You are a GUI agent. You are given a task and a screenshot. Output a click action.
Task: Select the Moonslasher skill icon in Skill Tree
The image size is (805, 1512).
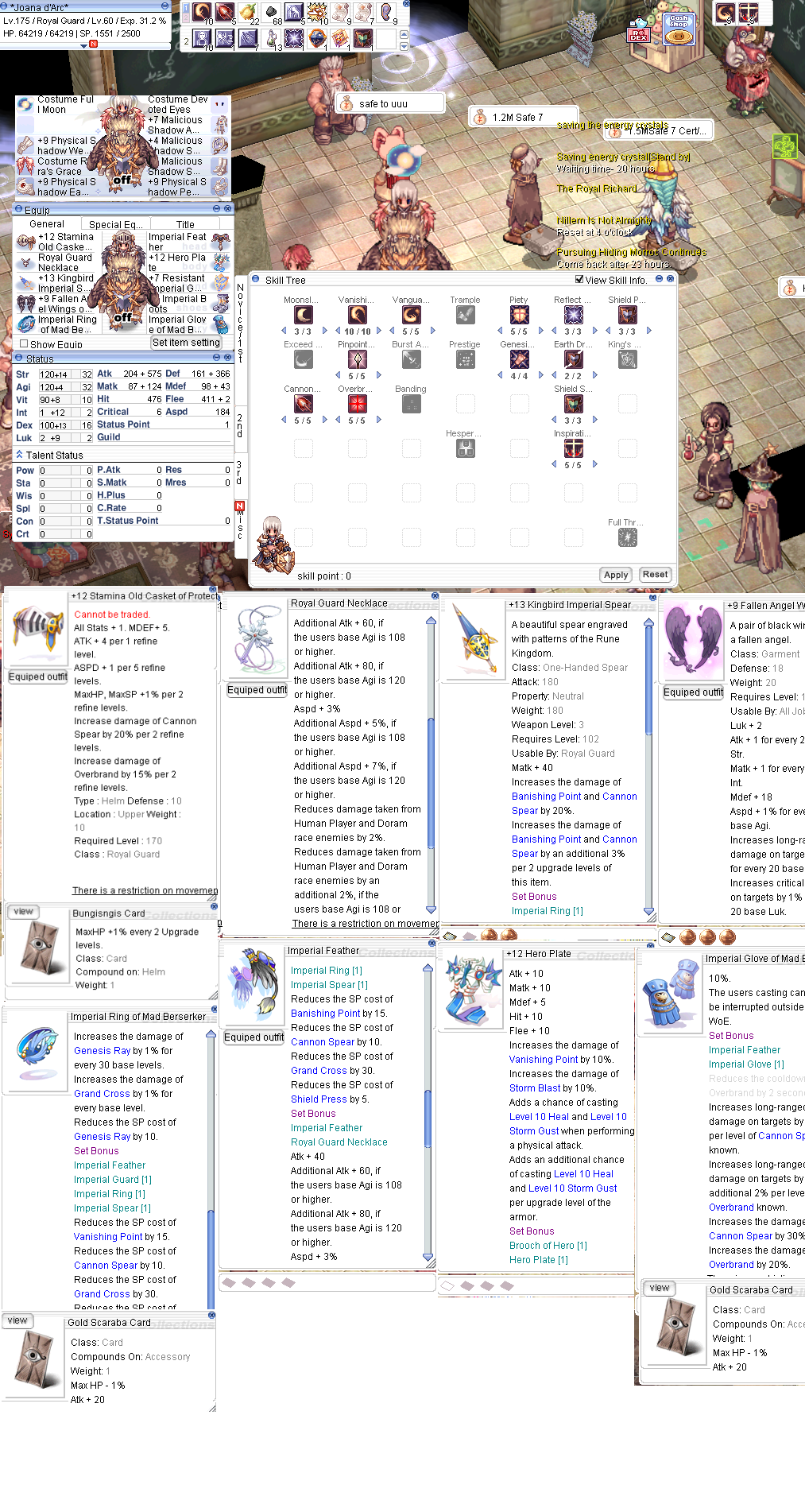304,315
